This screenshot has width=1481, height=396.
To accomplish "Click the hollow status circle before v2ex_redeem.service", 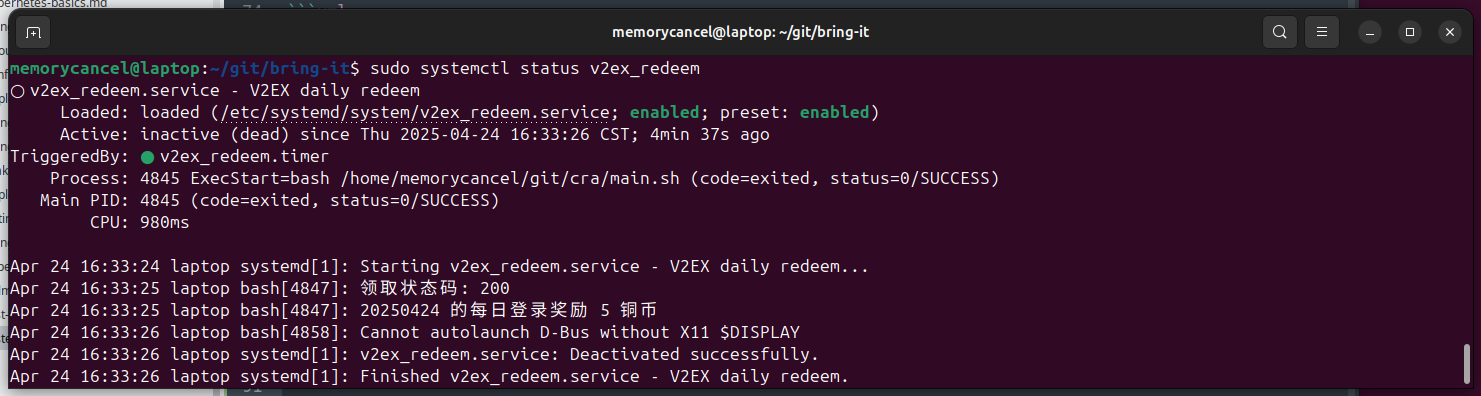I will click(17, 91).
